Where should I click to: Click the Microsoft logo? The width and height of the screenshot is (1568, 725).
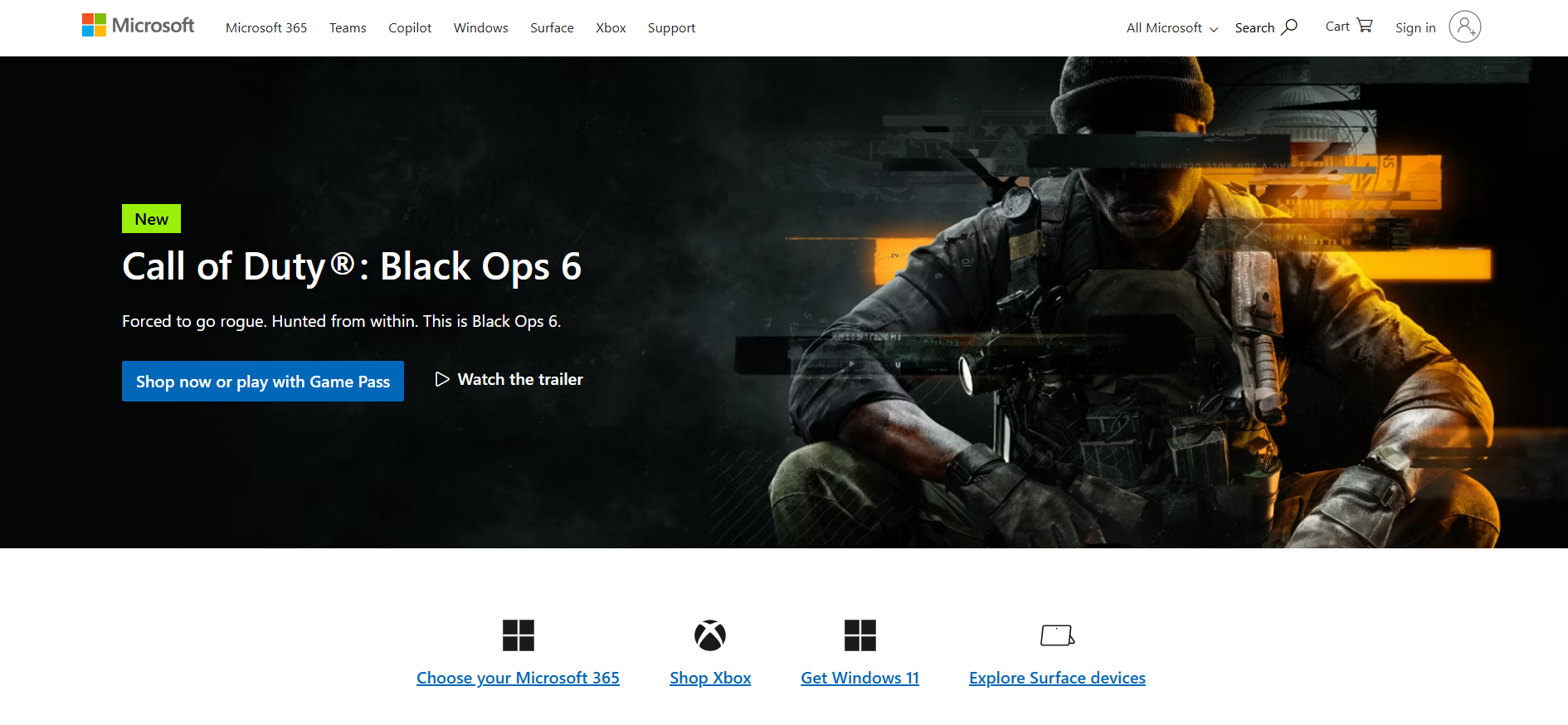pyautogui.click(x=138, y=26)
